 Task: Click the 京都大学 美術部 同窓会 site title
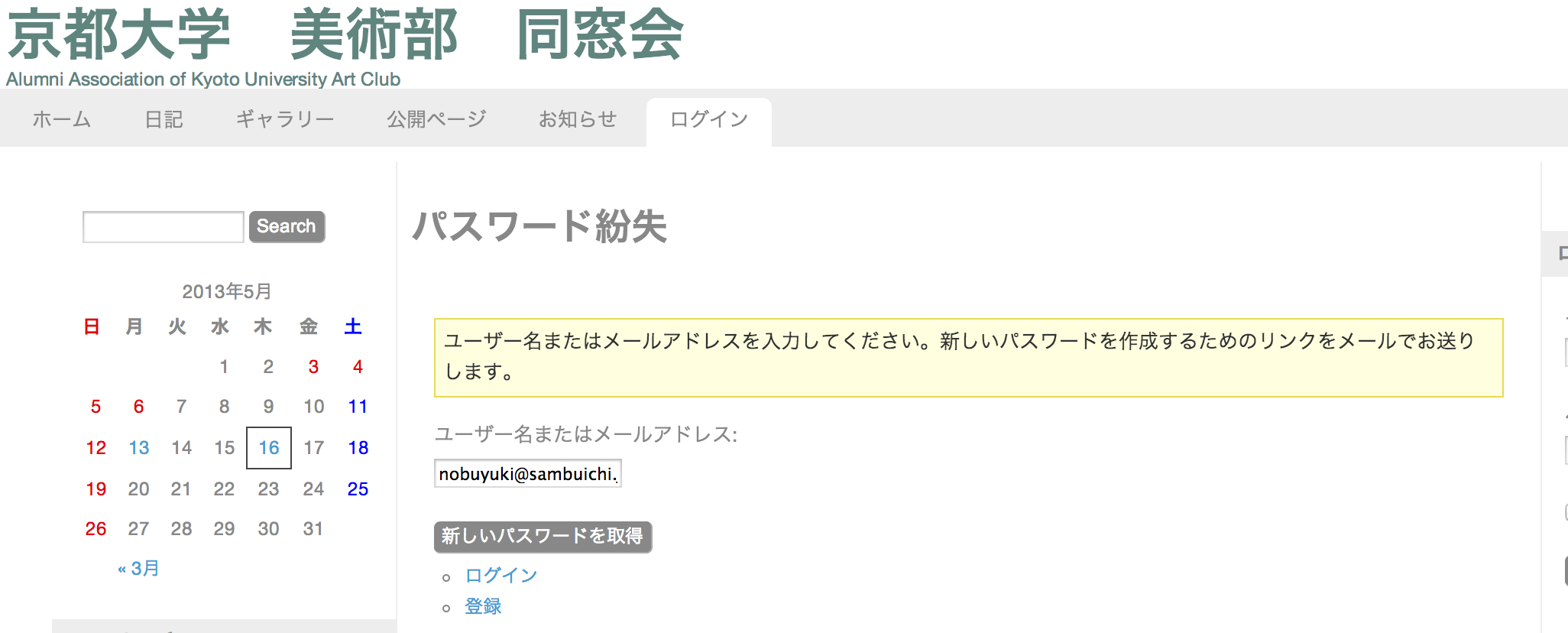345,34
